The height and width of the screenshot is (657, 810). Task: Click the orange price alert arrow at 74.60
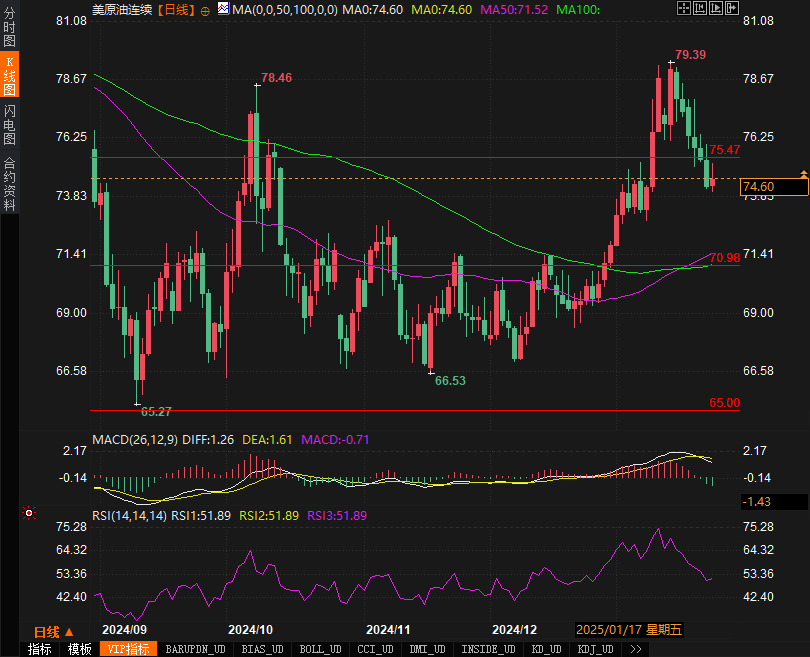(803, 175)
